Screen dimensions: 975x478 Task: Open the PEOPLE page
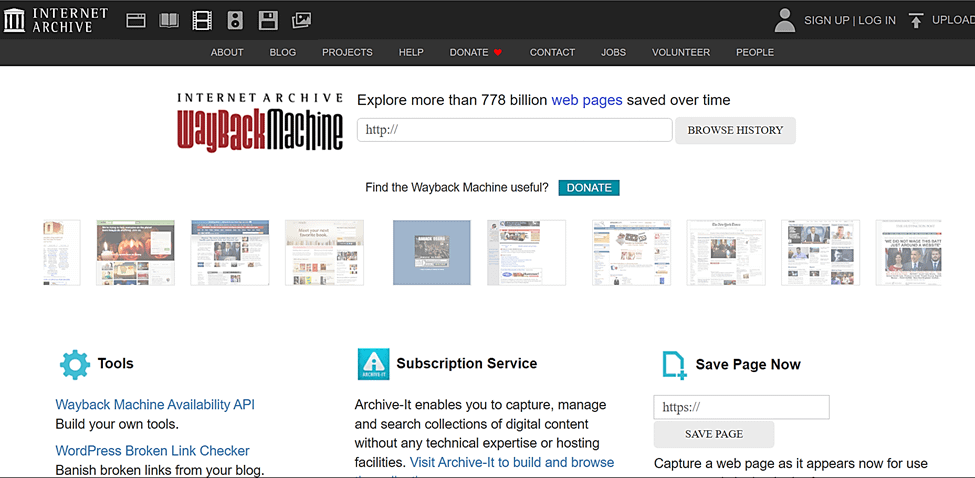point(755,52)
